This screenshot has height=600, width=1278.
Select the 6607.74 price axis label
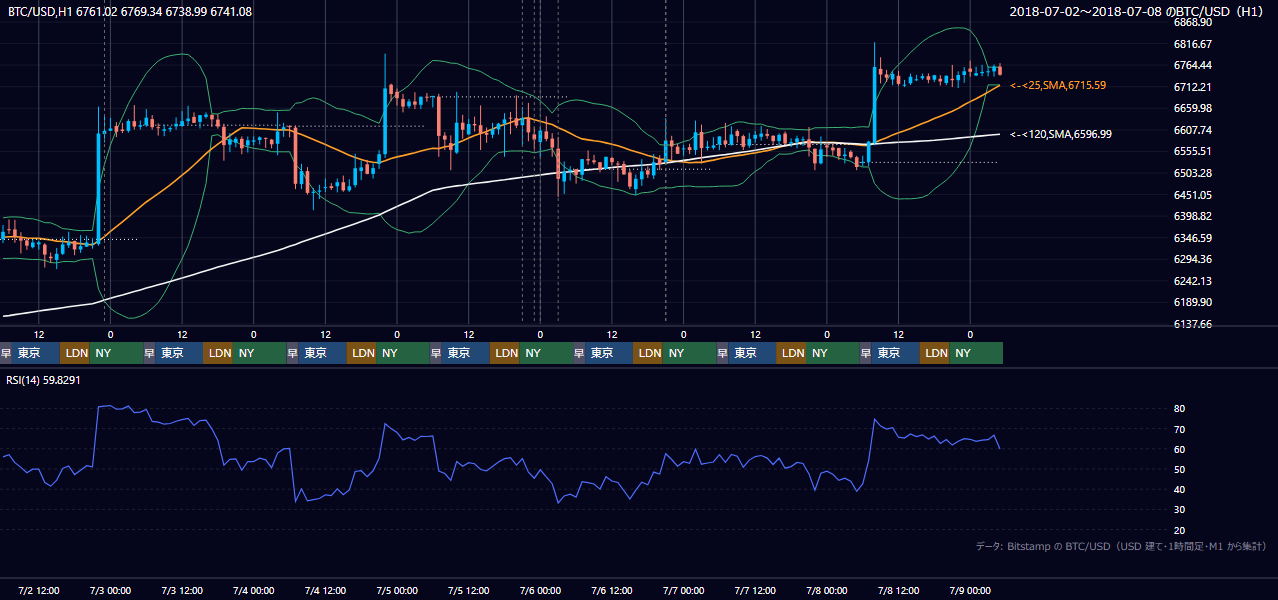pyautogui.click(x=1192, y=130)
